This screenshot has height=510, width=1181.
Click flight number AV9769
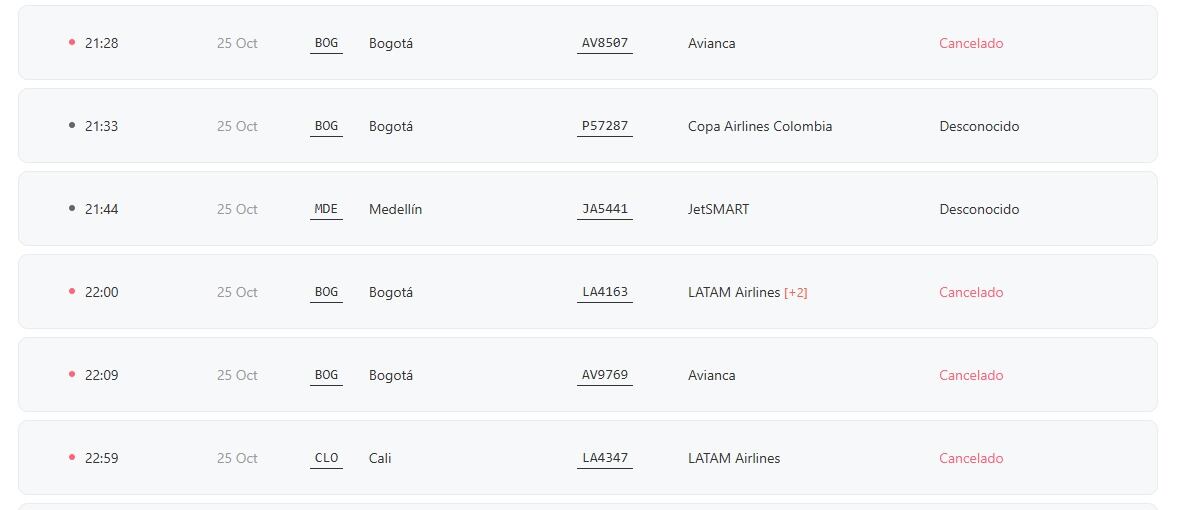point(605,375)
